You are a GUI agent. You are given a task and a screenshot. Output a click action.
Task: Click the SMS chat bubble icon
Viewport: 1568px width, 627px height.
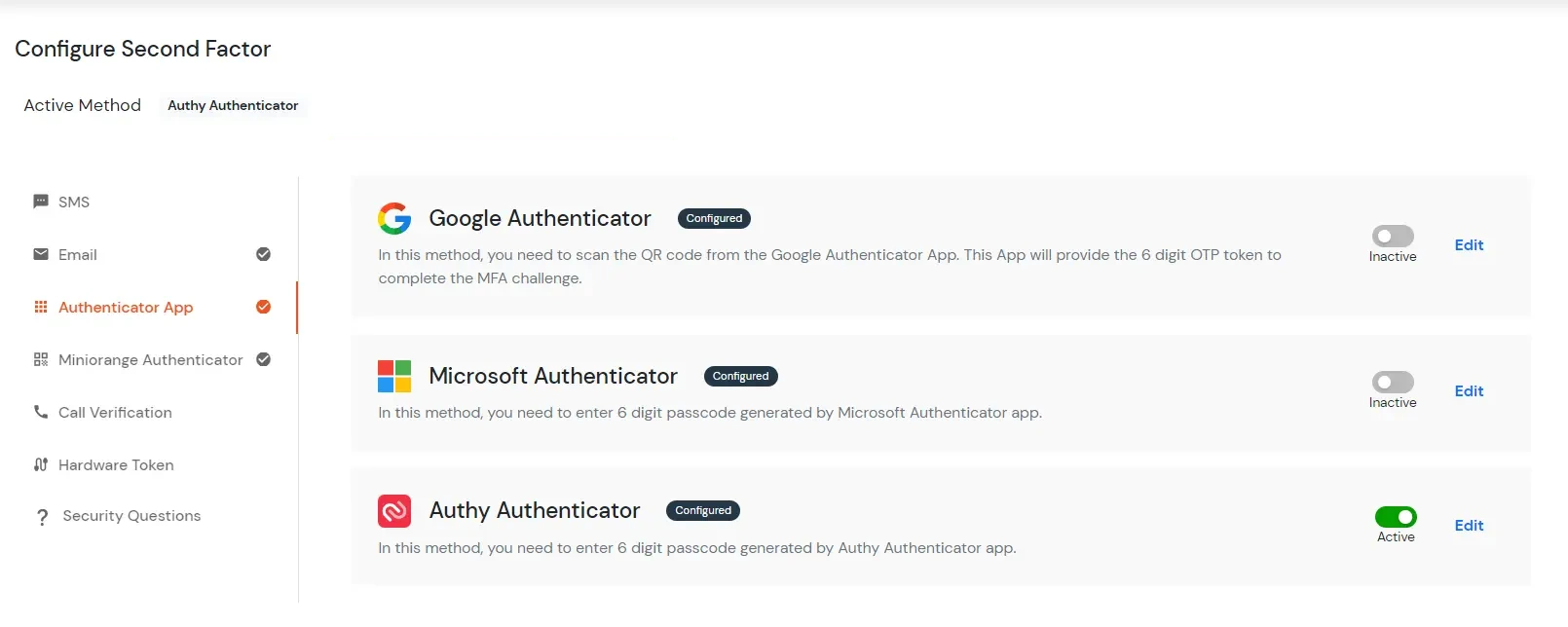point(40,202)
